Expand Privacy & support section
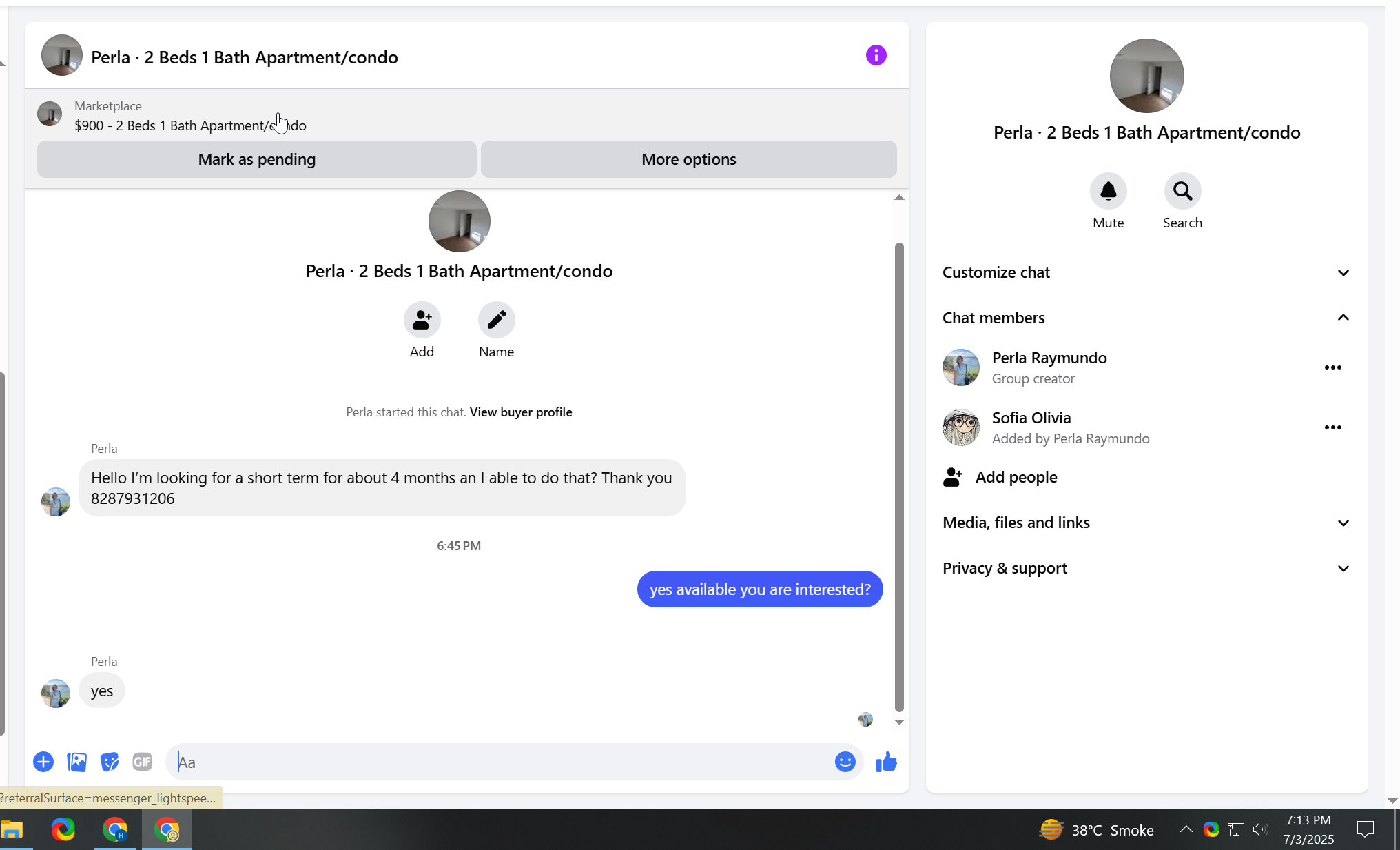The height and width of the screenshot is (850, 1400). point(1343,568)
